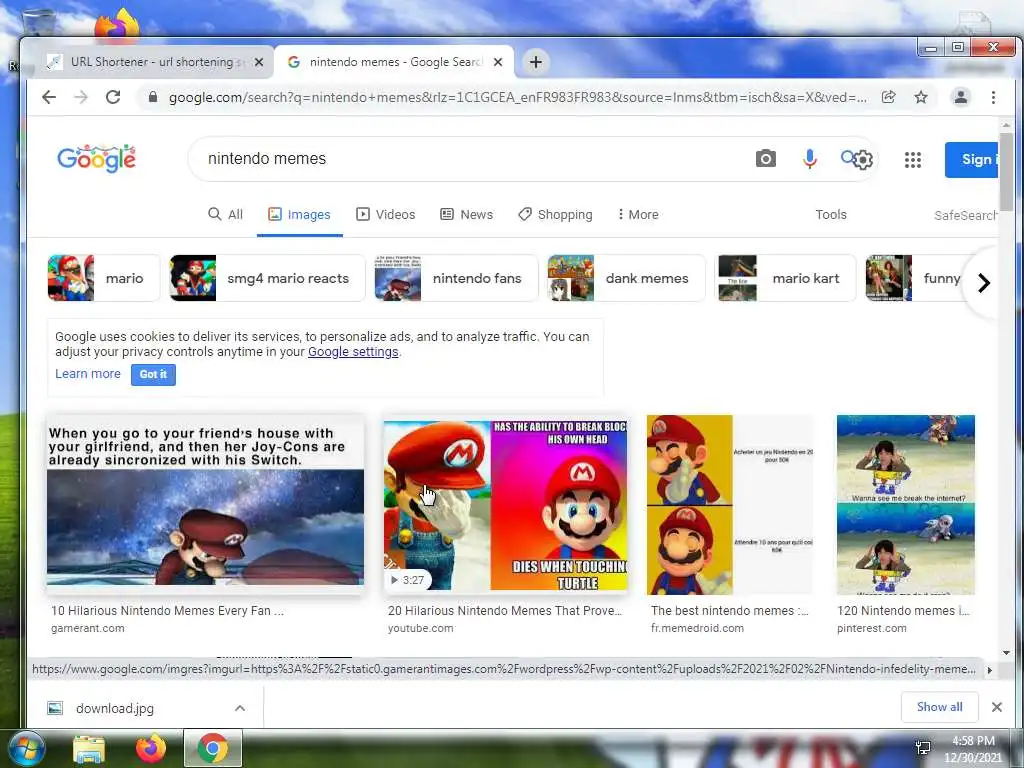The width and height of the screenshot is (1024, 768).
Task: Filter by the funny chip
Action: pos(914,278)
